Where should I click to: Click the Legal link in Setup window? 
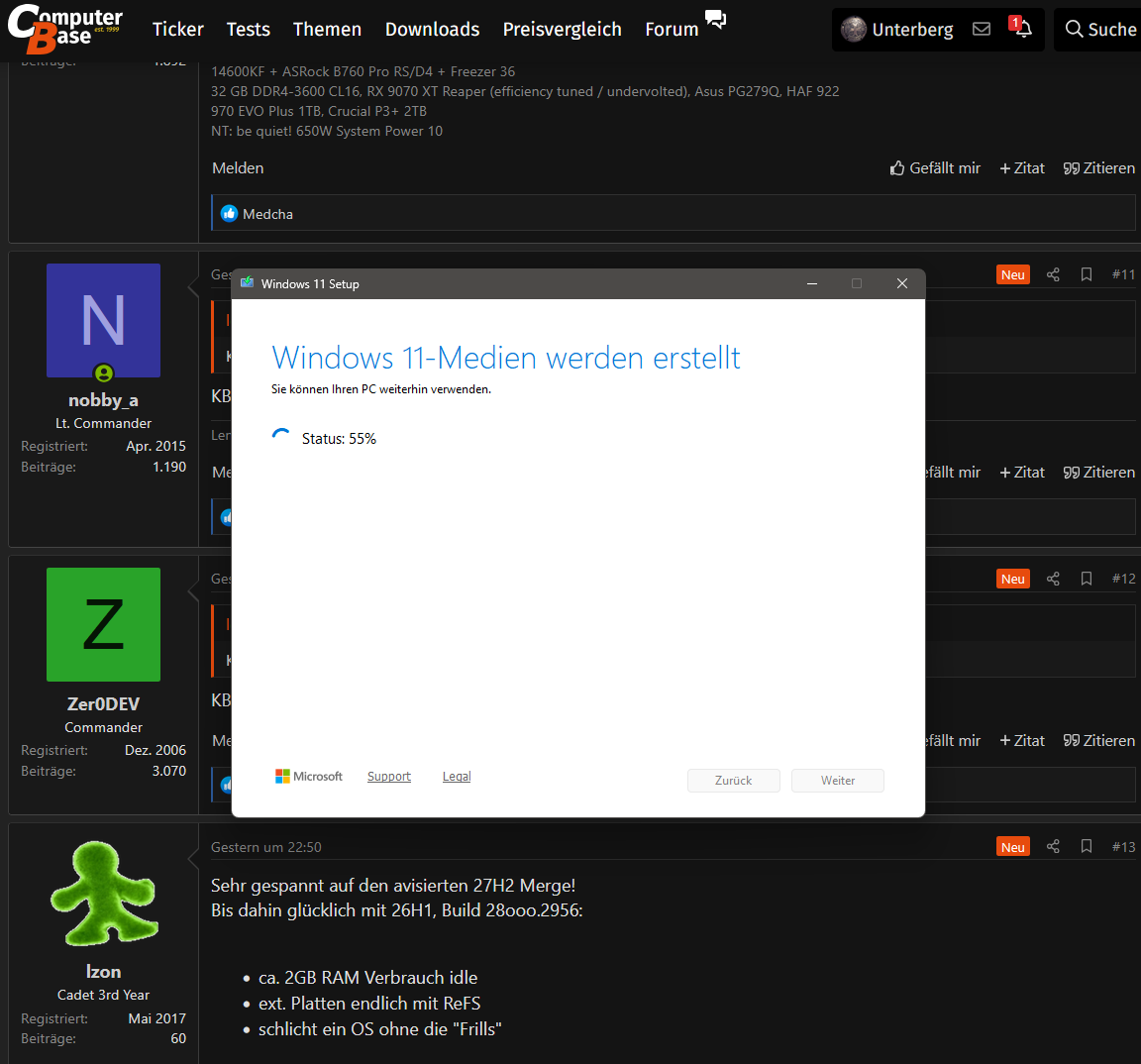(x=457, y=777)
